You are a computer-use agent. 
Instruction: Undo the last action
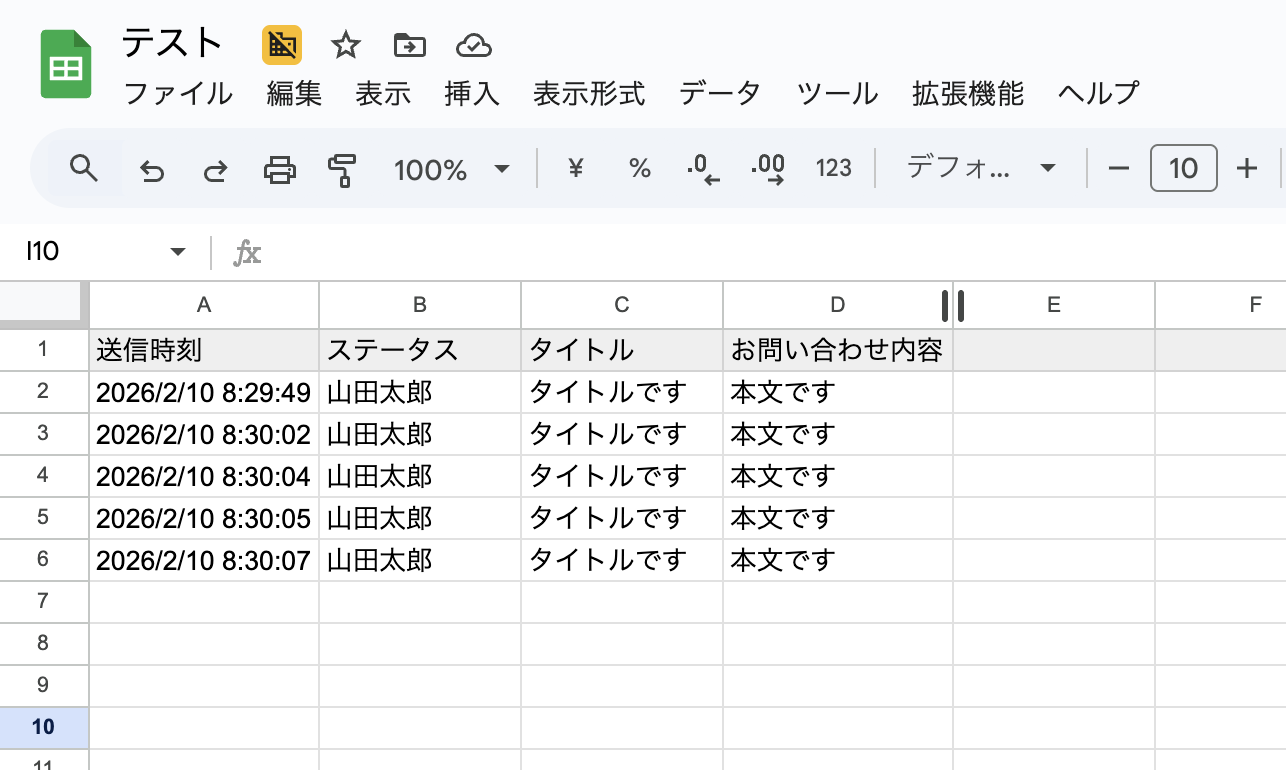tap(152, 170)
